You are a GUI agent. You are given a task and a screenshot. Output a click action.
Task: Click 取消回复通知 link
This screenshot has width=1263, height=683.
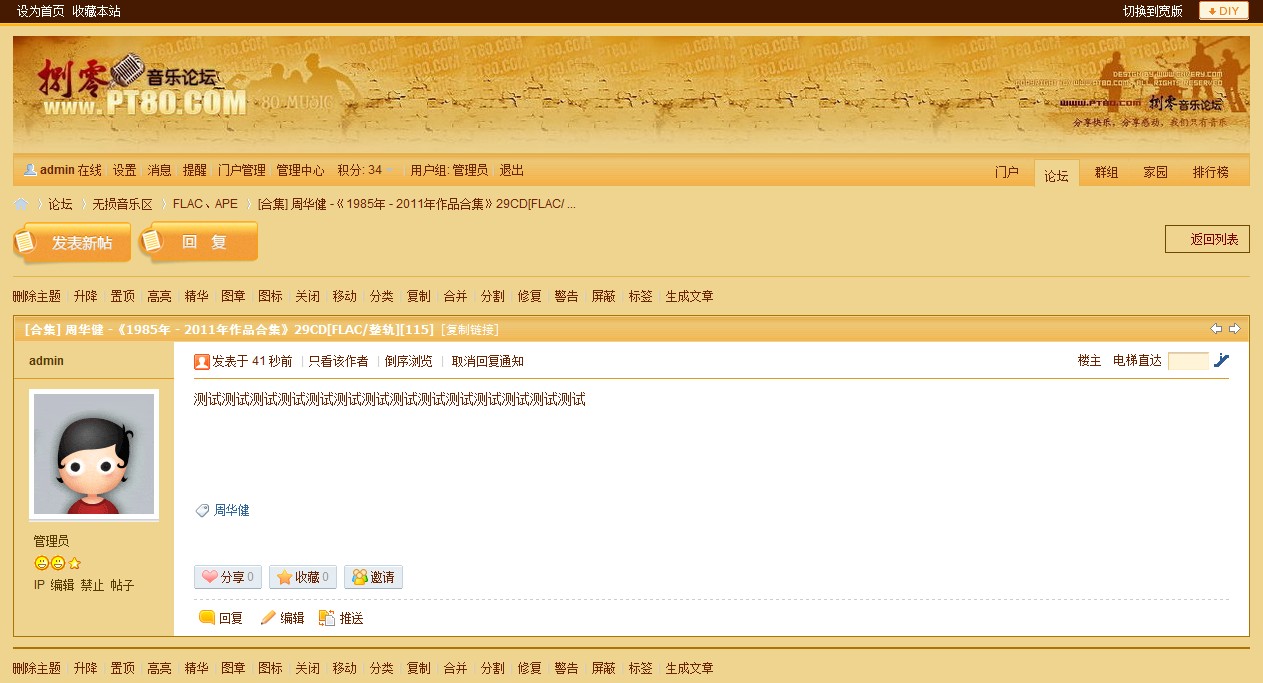(487, 362)
